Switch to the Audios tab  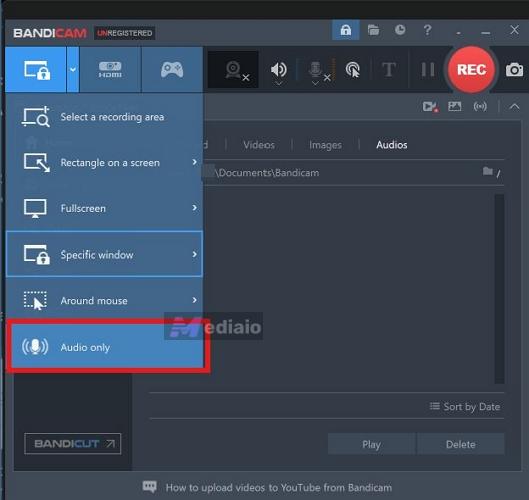click(392, 145)
